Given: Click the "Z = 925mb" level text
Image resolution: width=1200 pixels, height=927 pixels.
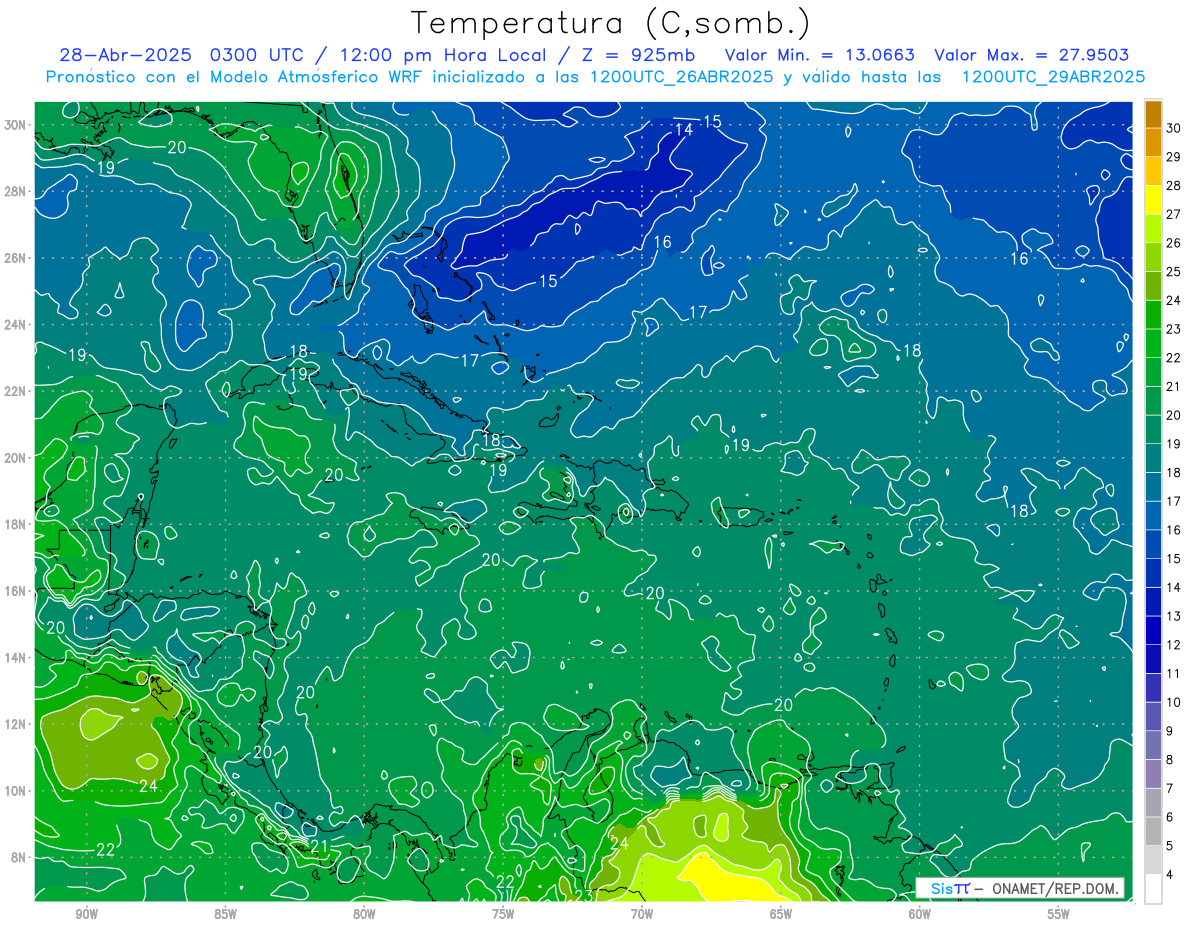Looking at the screenshot, I should 639,55.
